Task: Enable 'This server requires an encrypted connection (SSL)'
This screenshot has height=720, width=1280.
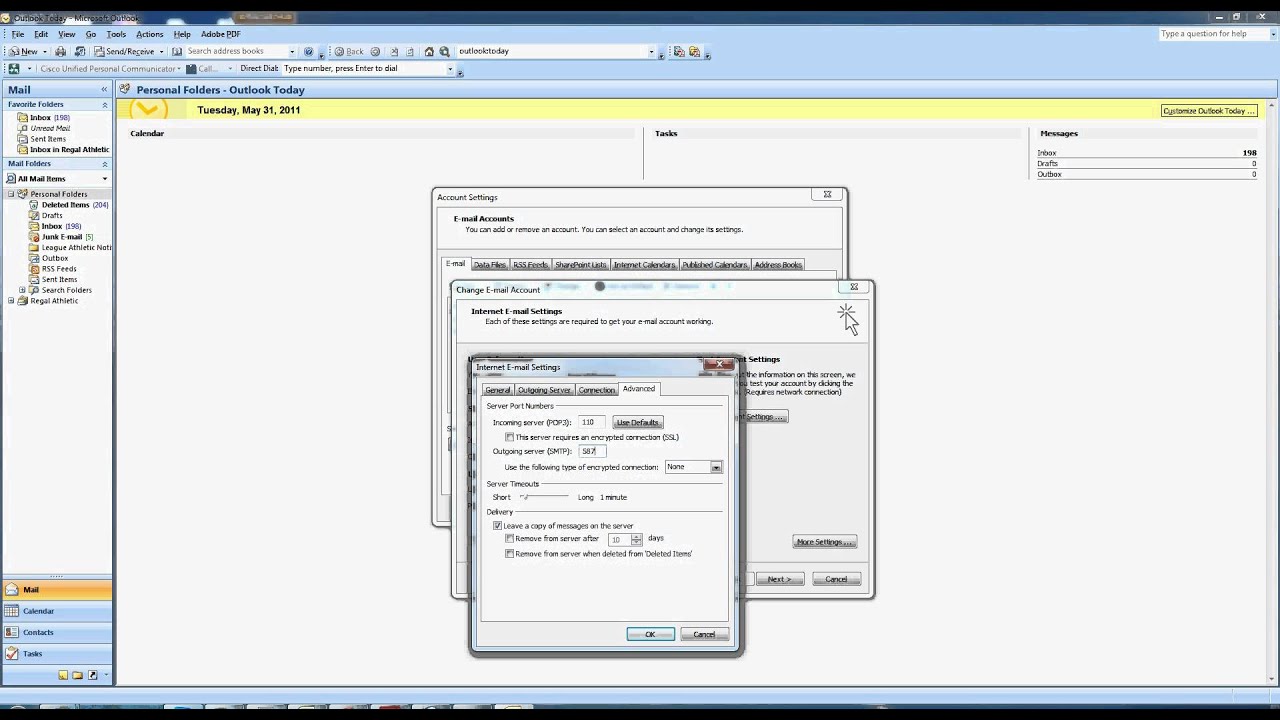Action: pos(510,437)
